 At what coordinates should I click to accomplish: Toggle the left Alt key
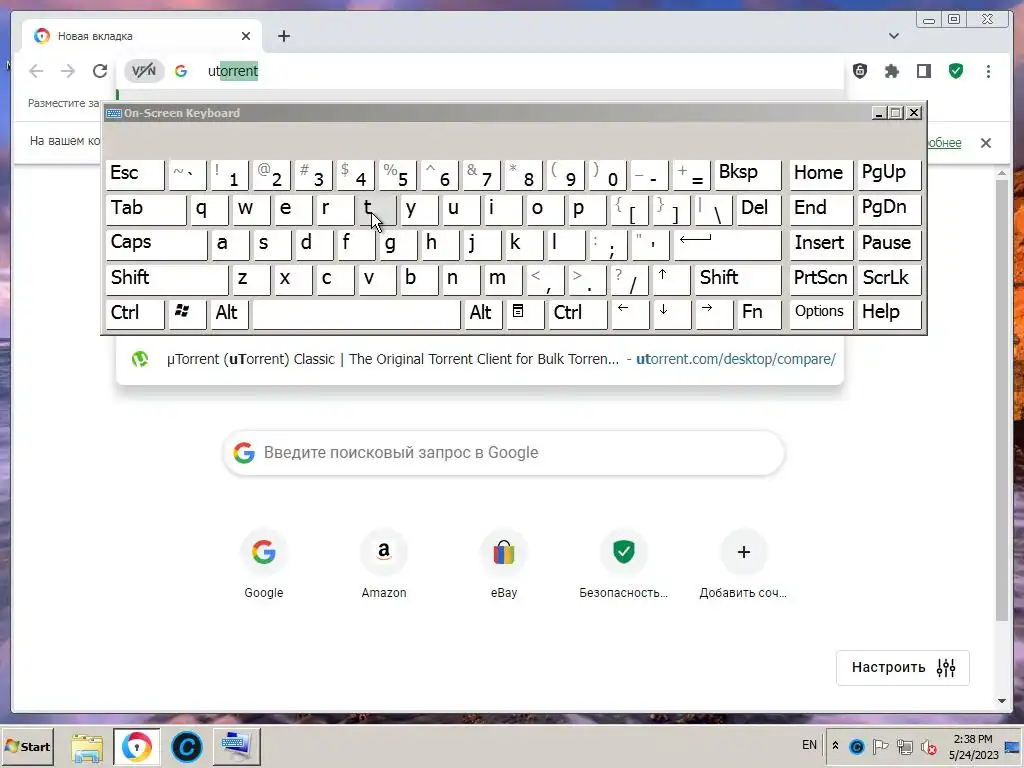pyautogui.click(x=229, y=314)
